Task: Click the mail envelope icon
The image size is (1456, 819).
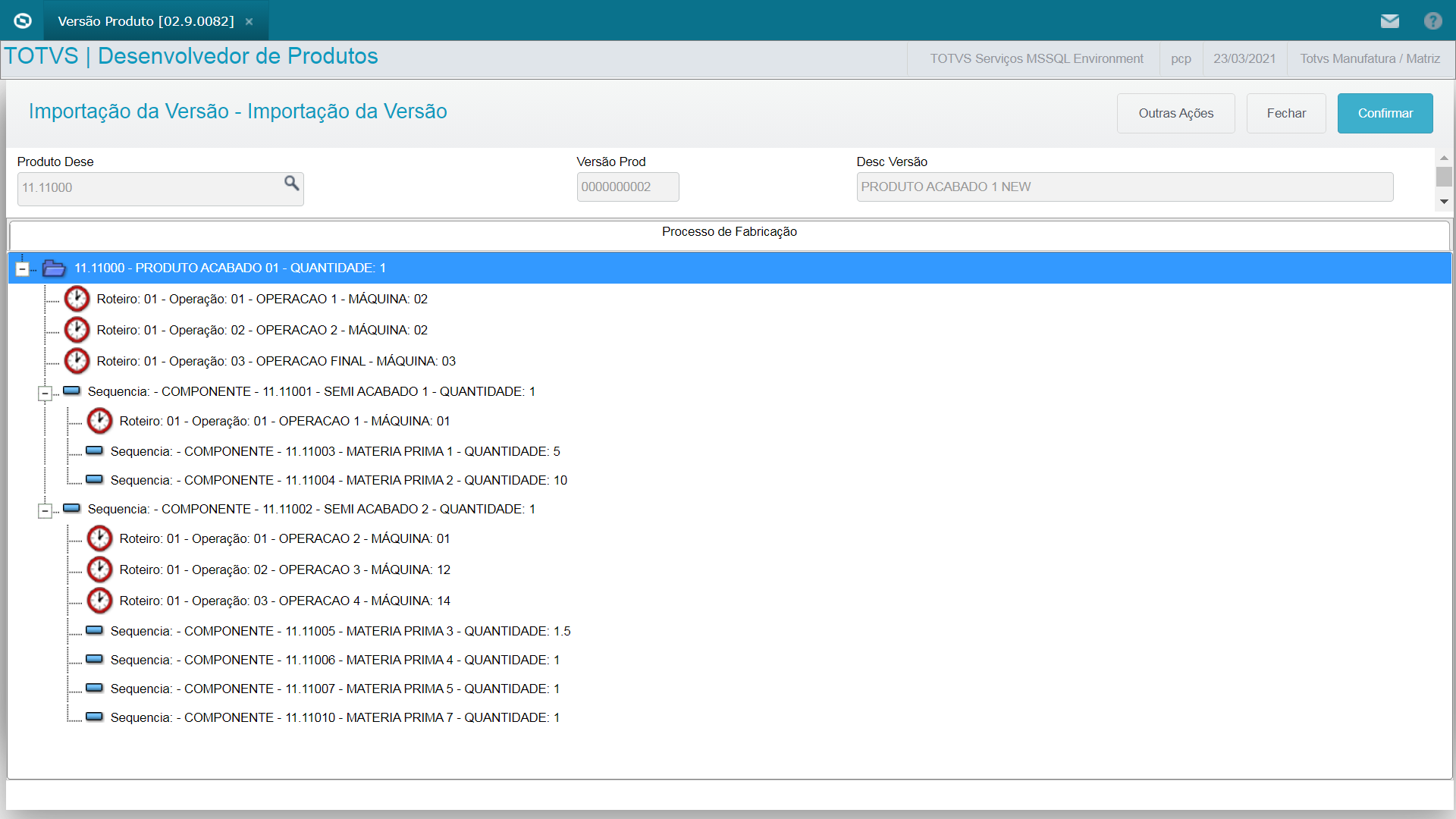Action: pos(1389,21)
